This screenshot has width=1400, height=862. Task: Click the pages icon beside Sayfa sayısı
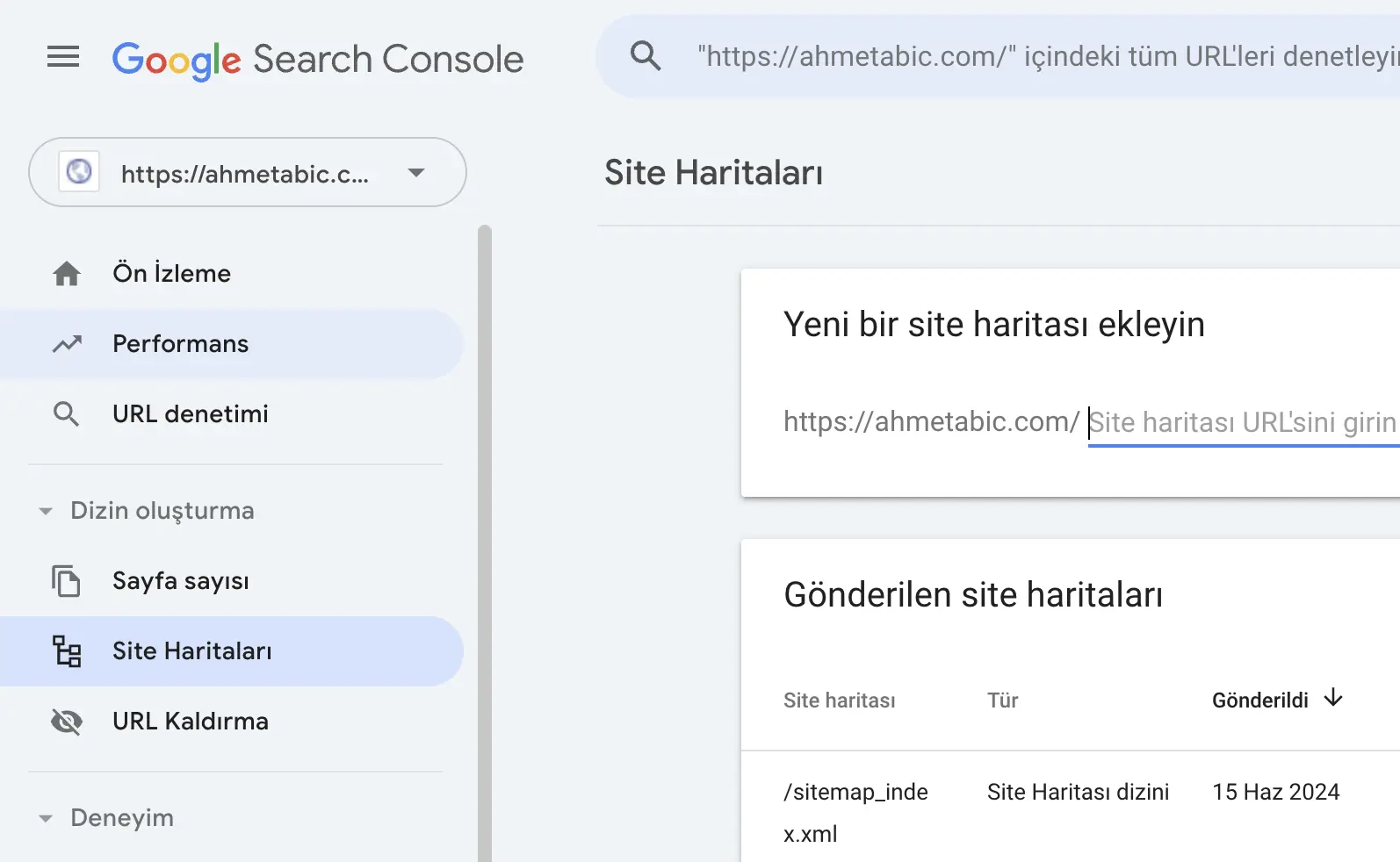point(67,581)
